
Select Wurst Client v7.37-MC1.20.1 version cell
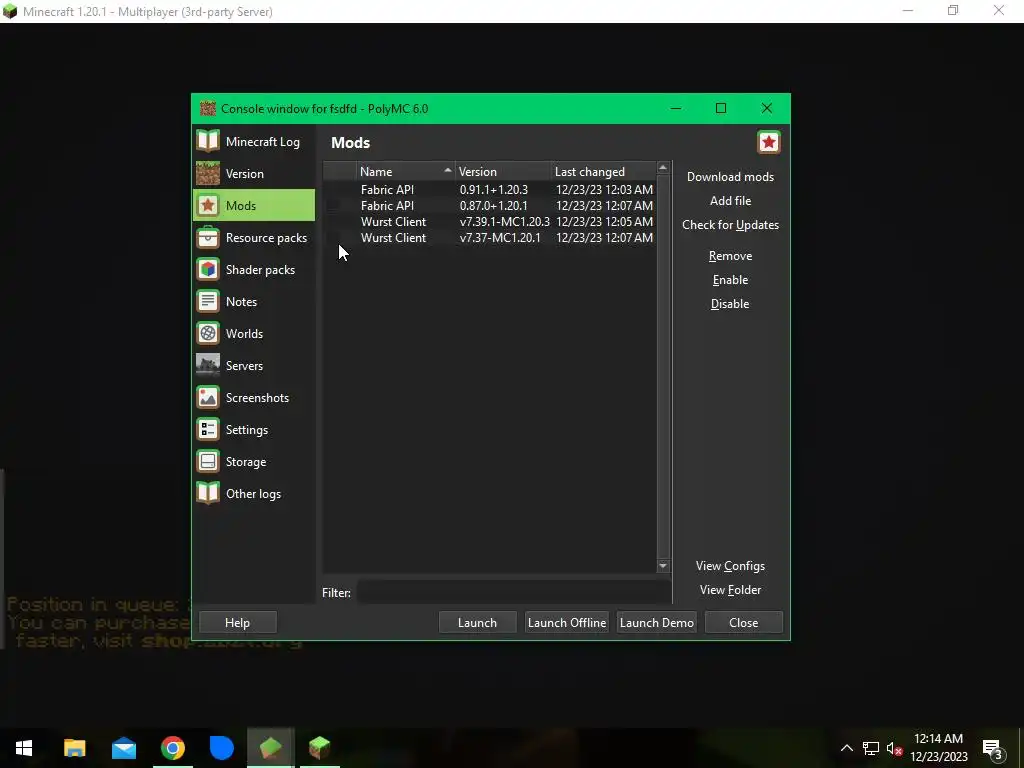500,238
